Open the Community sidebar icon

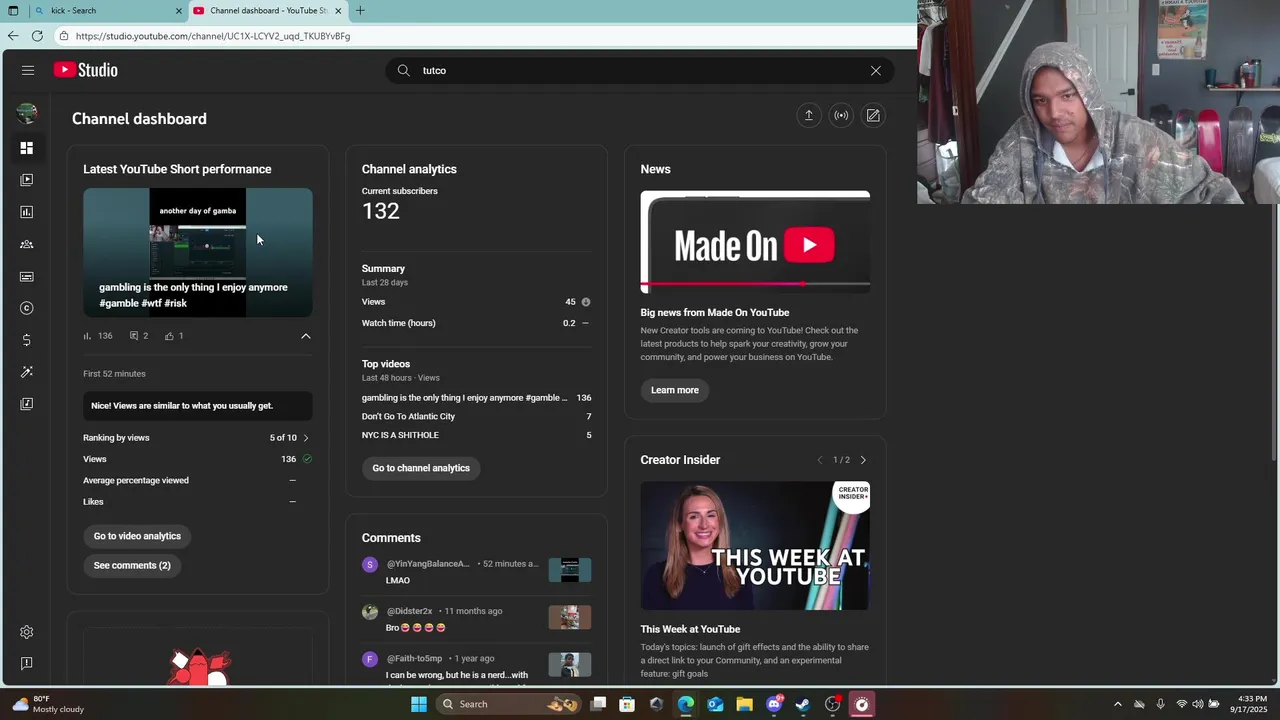27,244
